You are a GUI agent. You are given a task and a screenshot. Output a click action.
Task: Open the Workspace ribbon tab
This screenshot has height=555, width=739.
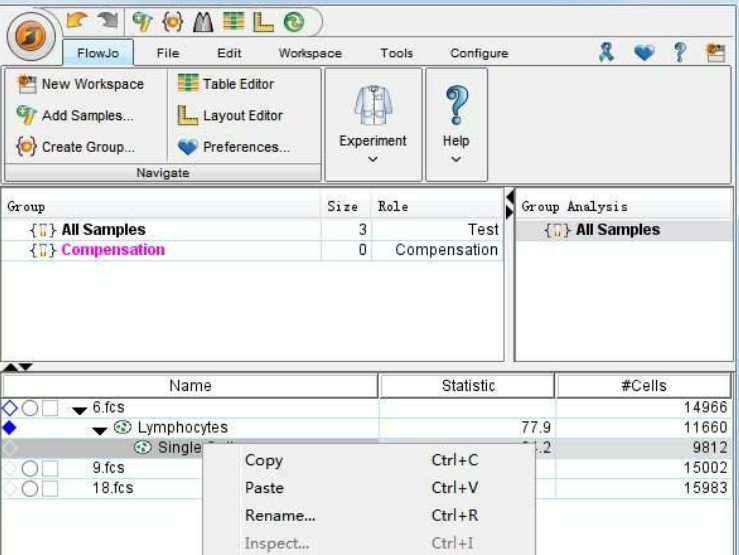[310, 53]
